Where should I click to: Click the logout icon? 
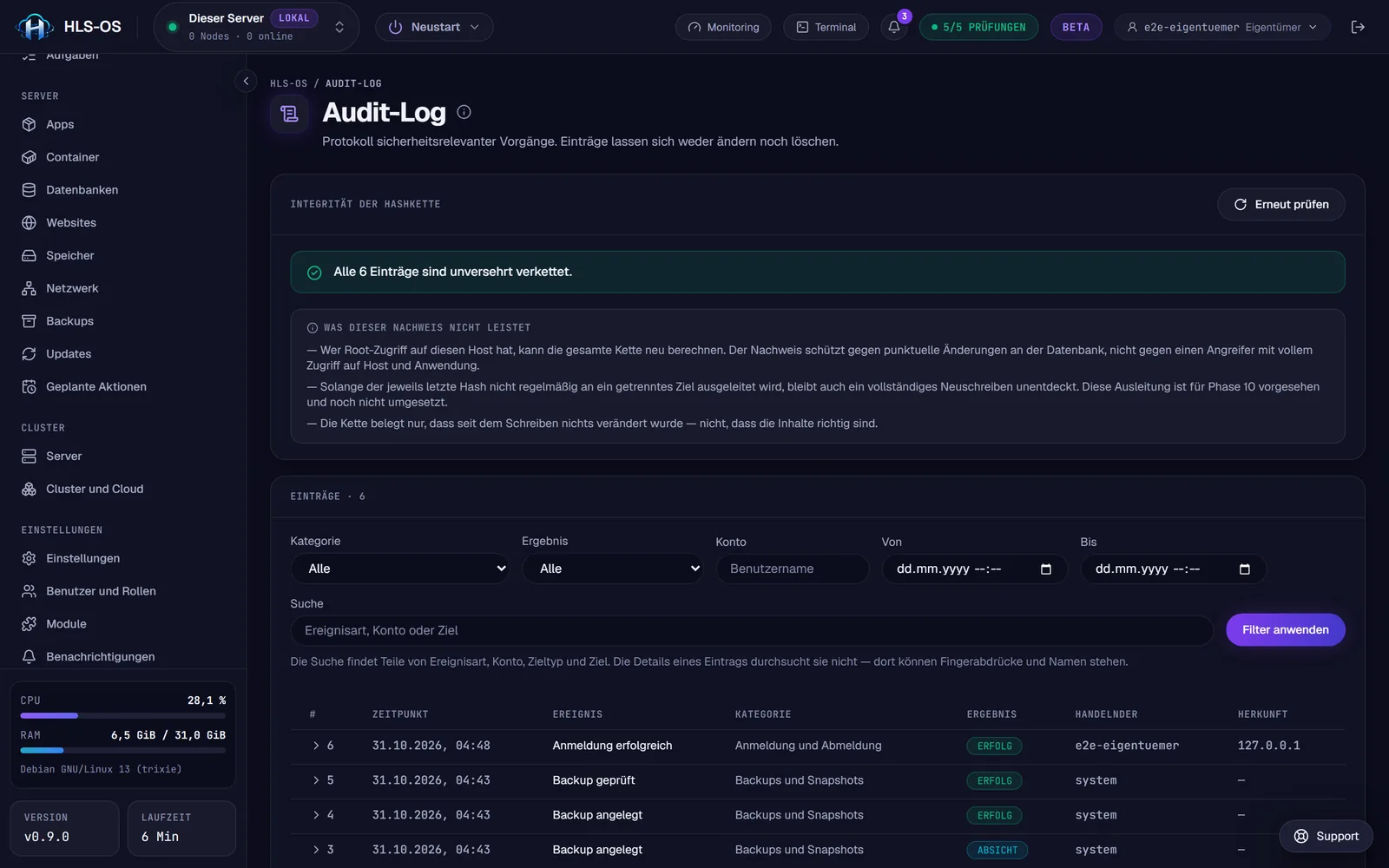tap(1358, 27)
